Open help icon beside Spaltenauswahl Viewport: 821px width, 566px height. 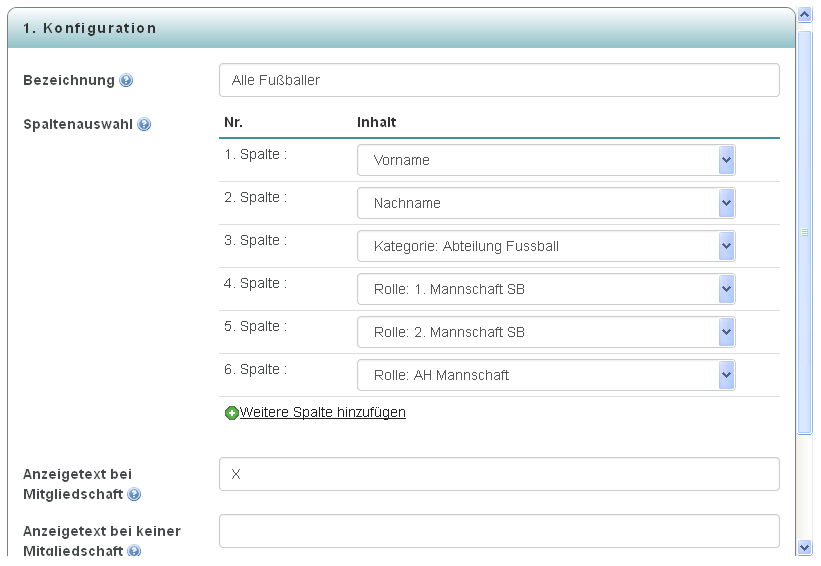tap(144, 125)
